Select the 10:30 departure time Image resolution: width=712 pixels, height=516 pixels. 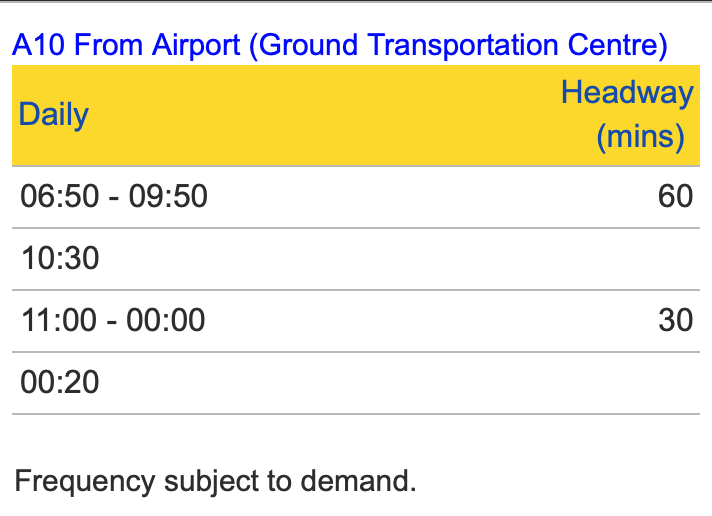pyautogui.click(x=60, y=259)
